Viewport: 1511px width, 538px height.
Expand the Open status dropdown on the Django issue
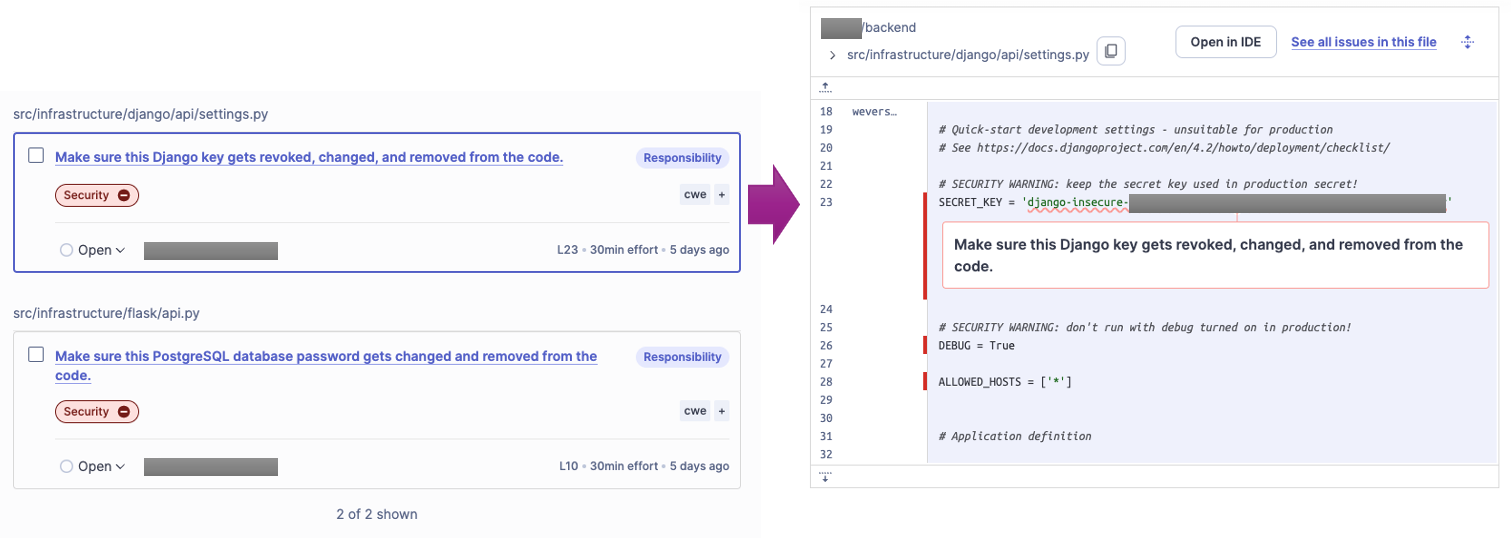click(x=93, y=250)
